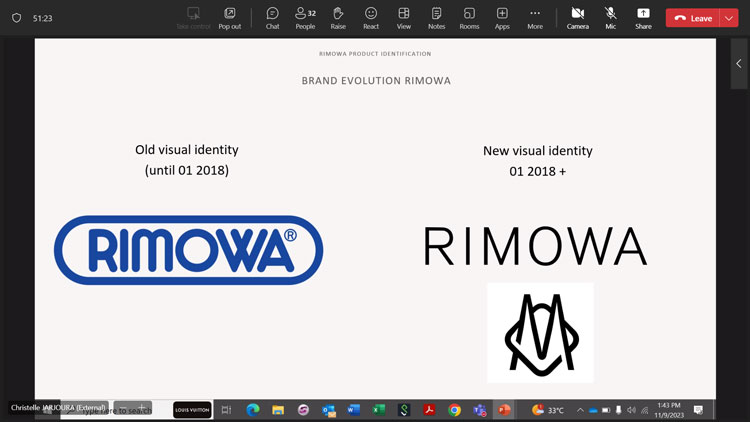This screenshot has width=750, height=422.
Task: Open meeting Notes
Action: tap(436, 17)
